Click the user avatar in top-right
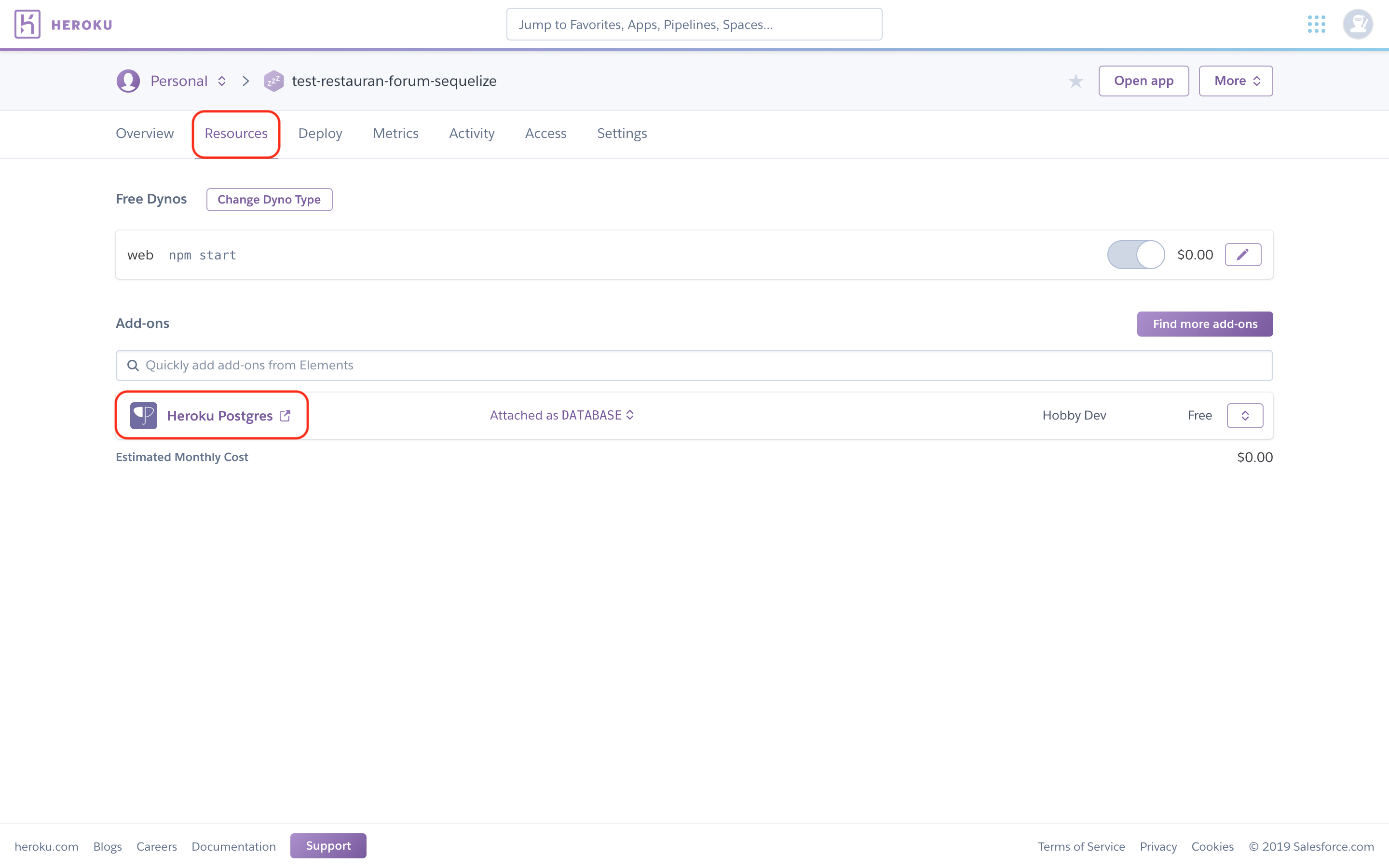Viewport: 1389px width, 868px height. [1358, 24]
